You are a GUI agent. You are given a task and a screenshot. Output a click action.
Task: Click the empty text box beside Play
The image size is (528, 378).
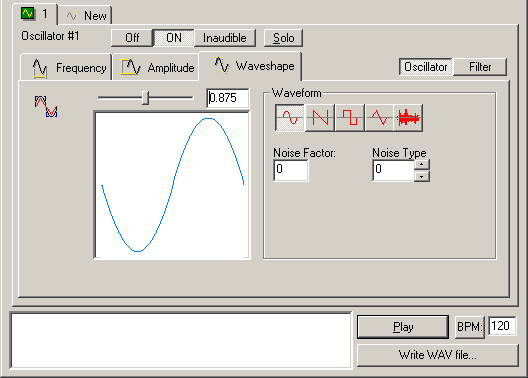pos(181,341)
